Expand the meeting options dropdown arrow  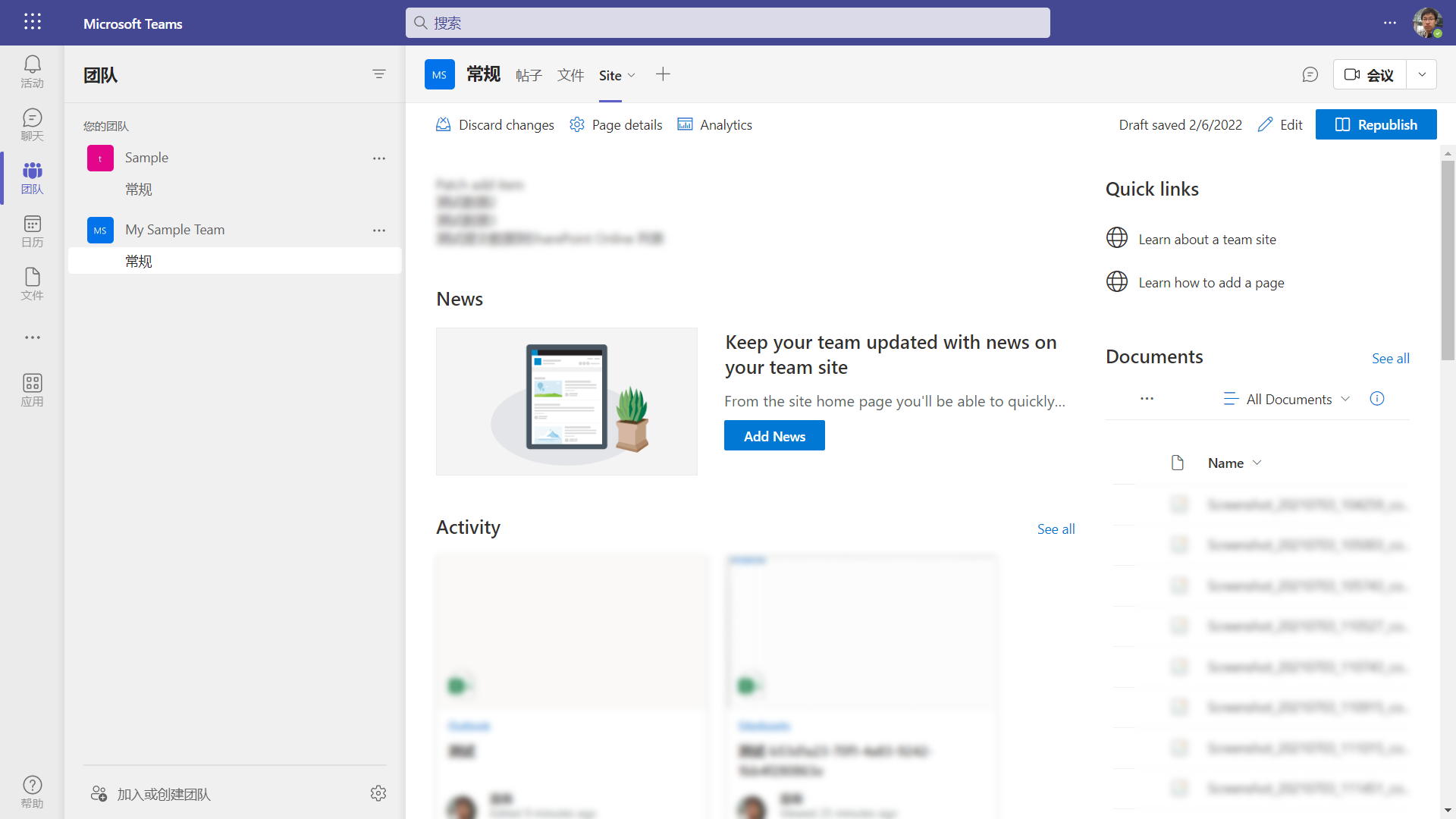tap(1422, 74)
